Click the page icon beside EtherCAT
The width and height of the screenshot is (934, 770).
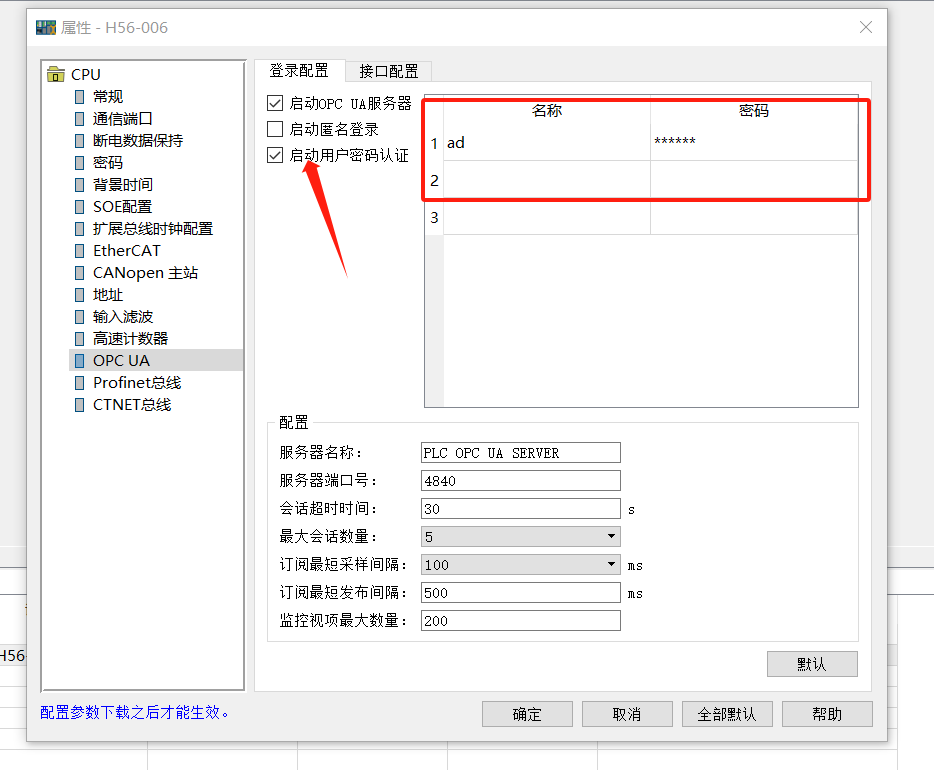coord(79,251)
